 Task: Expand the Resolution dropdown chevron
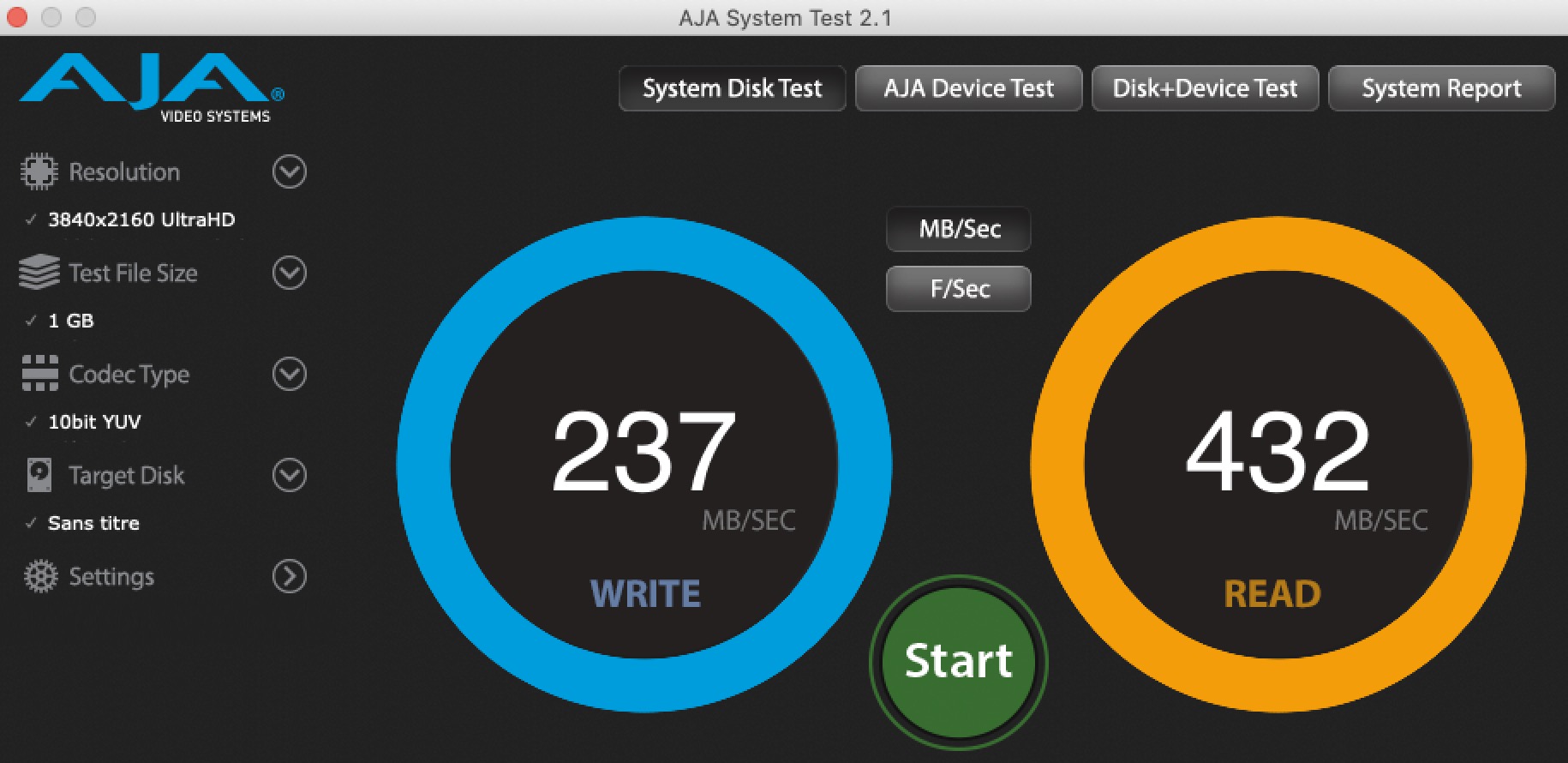point(290,171)
